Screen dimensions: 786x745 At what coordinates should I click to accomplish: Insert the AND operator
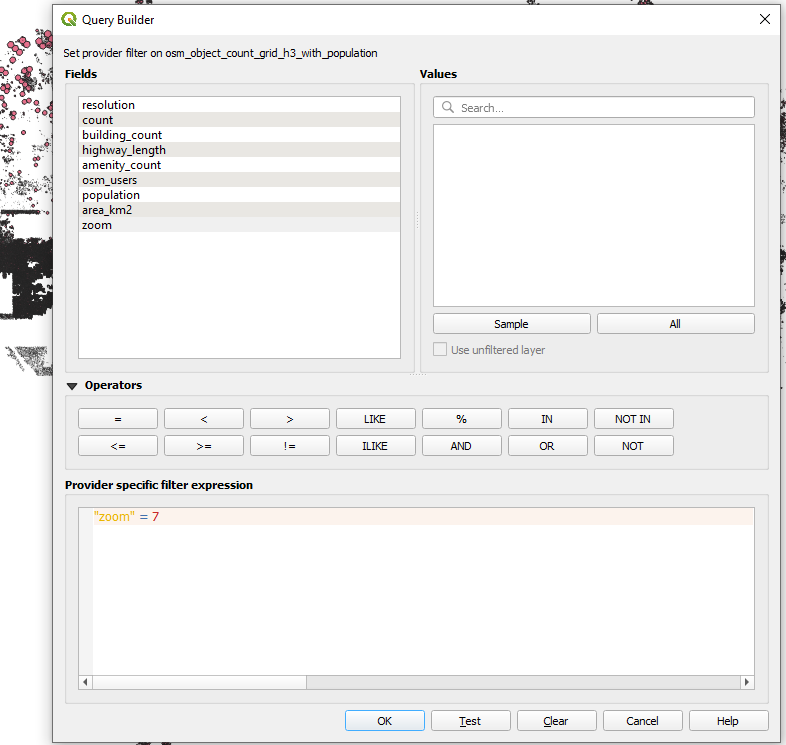(462, 446)
